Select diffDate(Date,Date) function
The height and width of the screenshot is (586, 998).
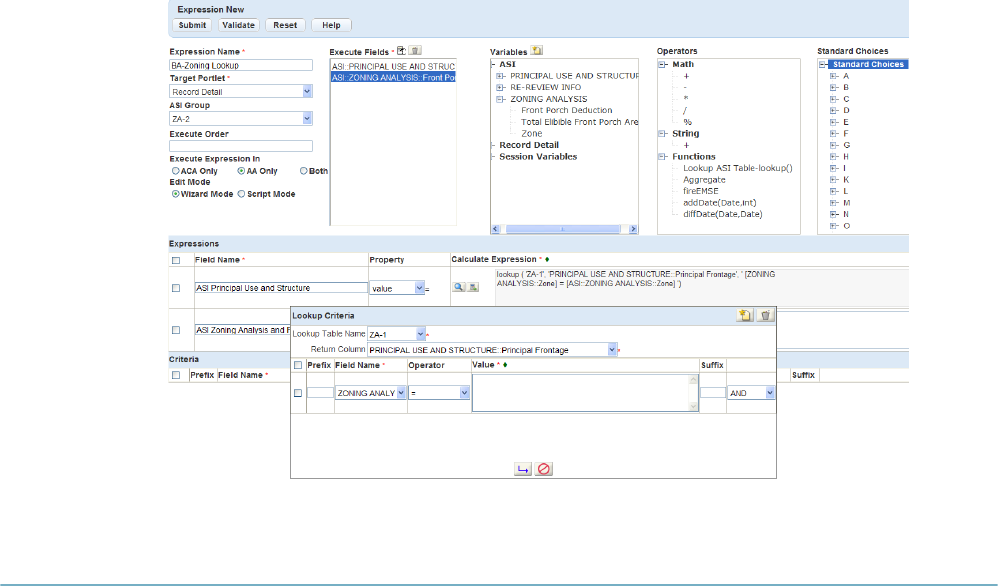(722, 214)
